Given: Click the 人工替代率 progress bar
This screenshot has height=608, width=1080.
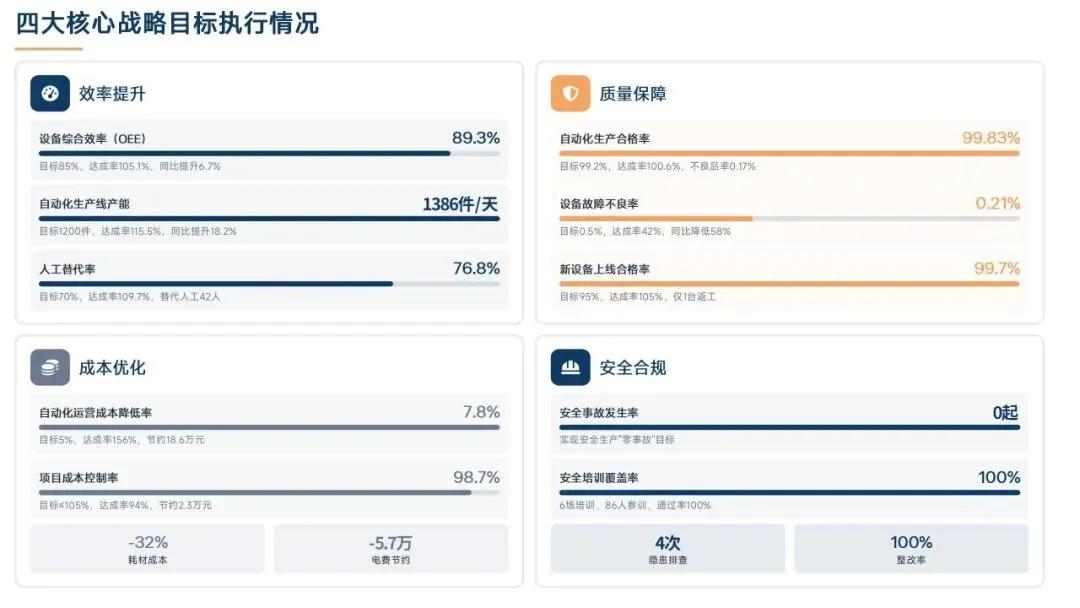Looking at the screenshot, I should coord(269,283).
